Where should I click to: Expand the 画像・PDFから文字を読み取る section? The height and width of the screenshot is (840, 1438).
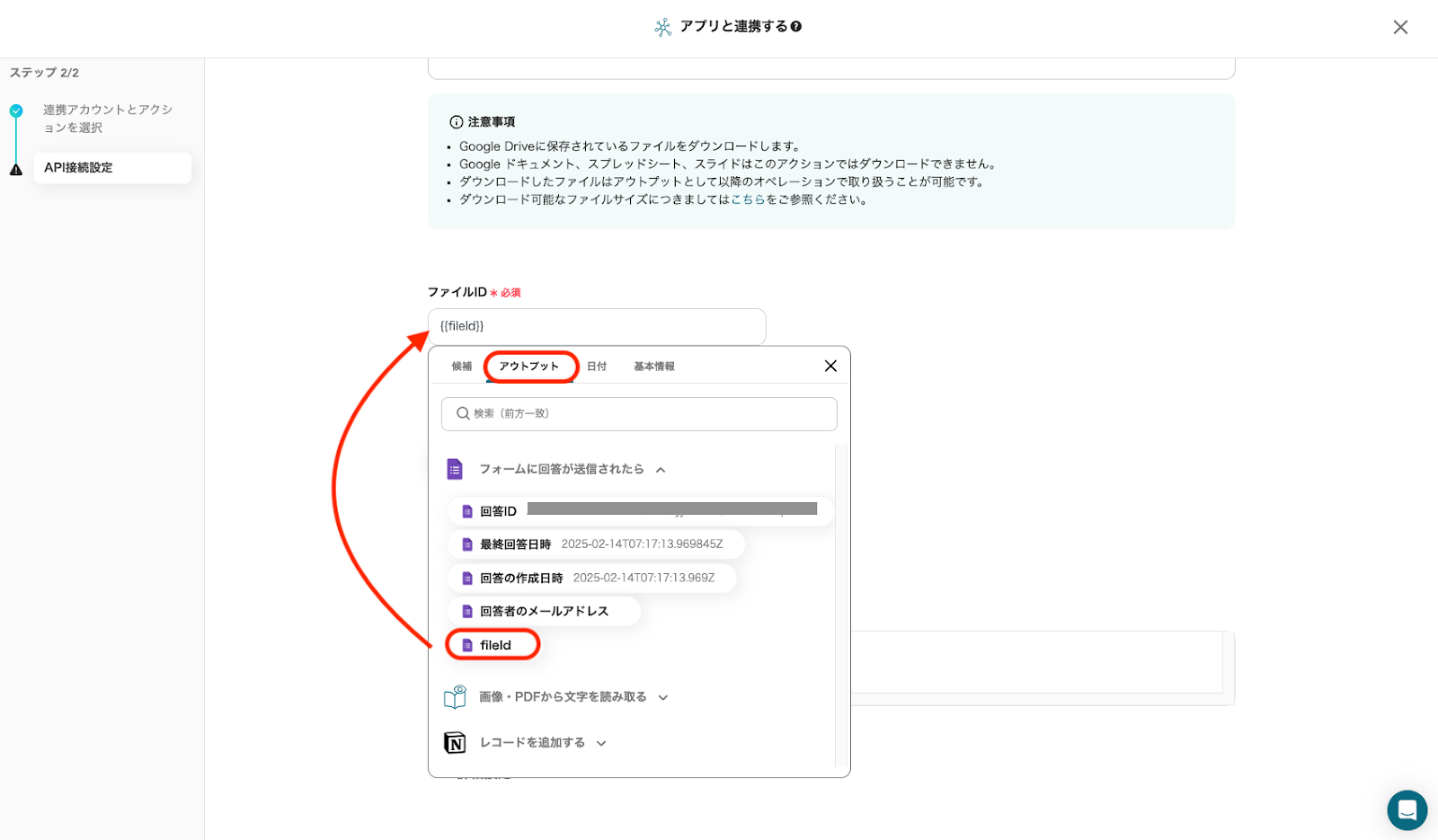pyautogui.click(x=663, y=698)
